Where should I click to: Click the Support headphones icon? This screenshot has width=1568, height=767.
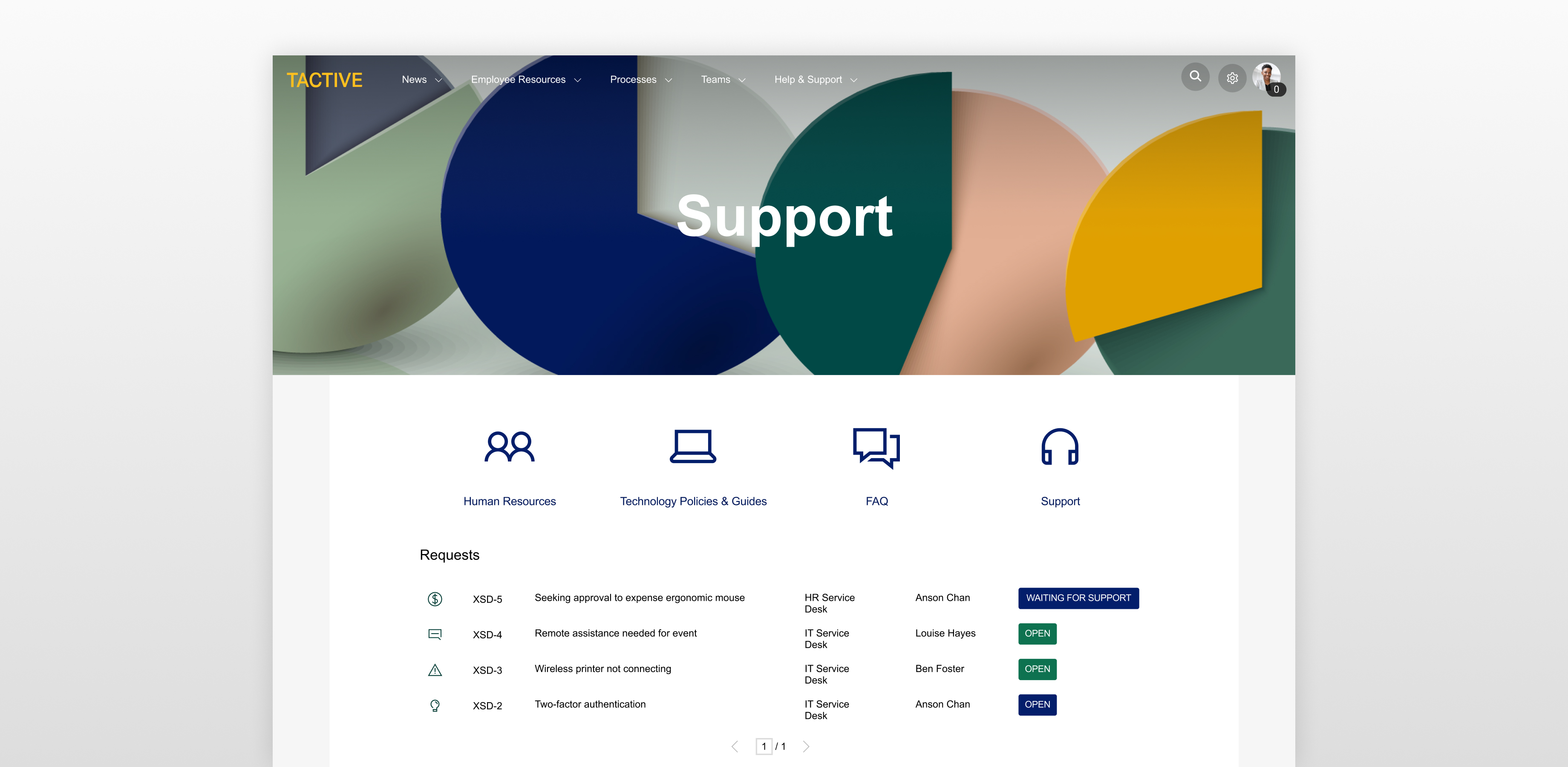1060,447
